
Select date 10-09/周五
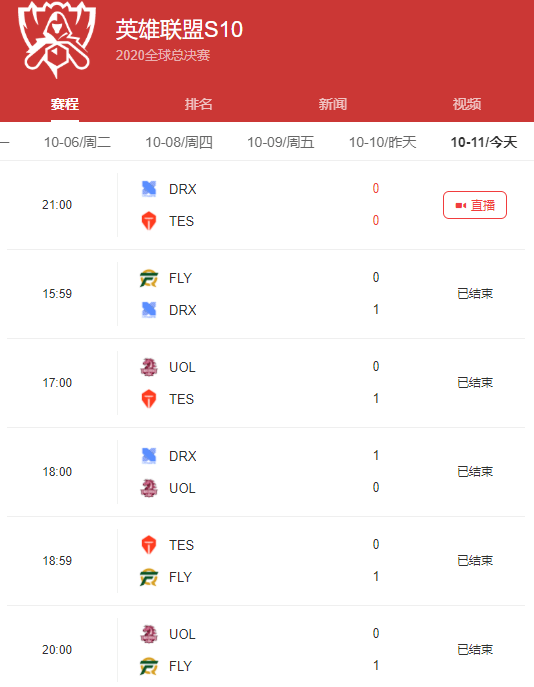click(x=281, y=142)
